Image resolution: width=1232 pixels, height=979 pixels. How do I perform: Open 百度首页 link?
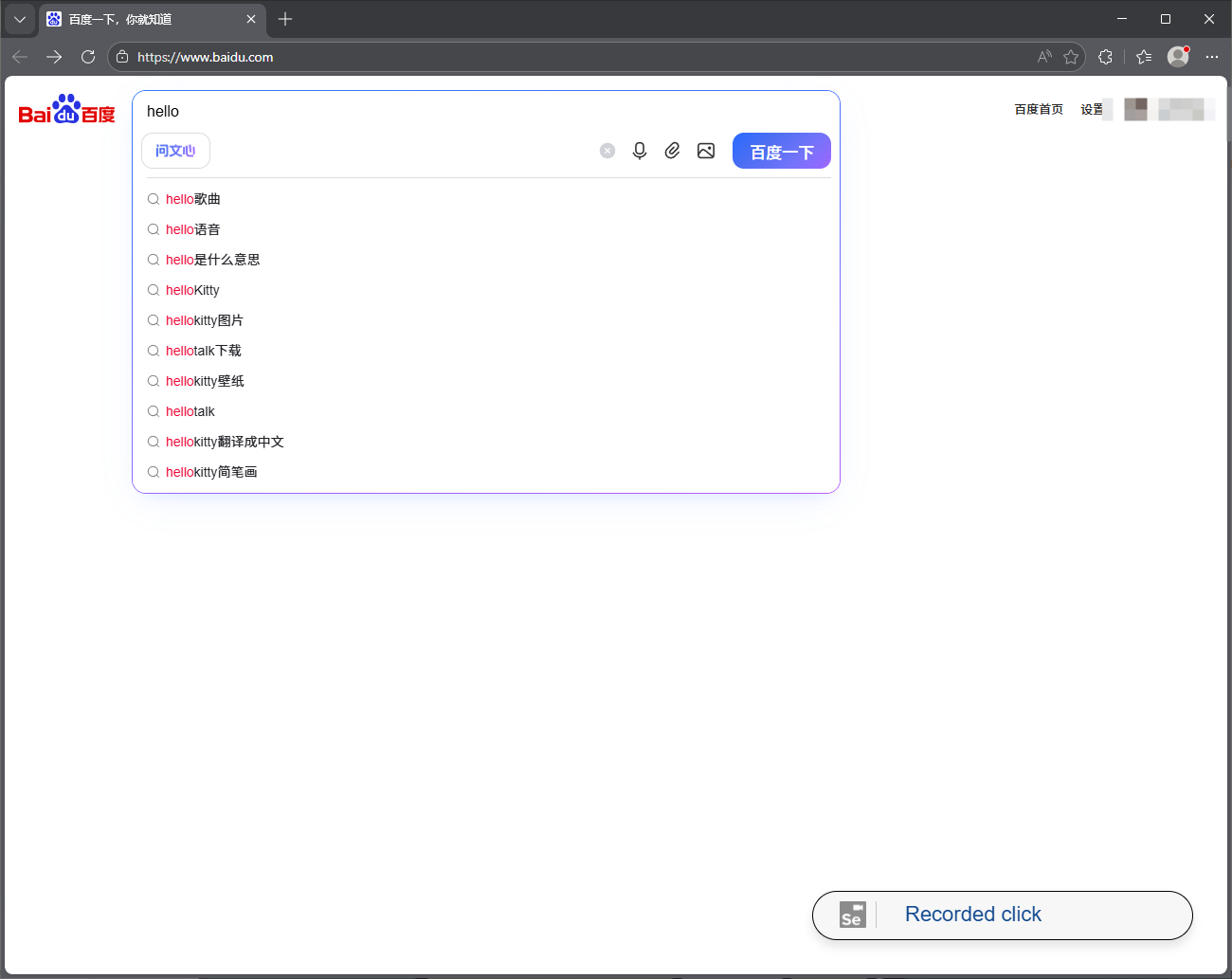[x=1039, y=109]
